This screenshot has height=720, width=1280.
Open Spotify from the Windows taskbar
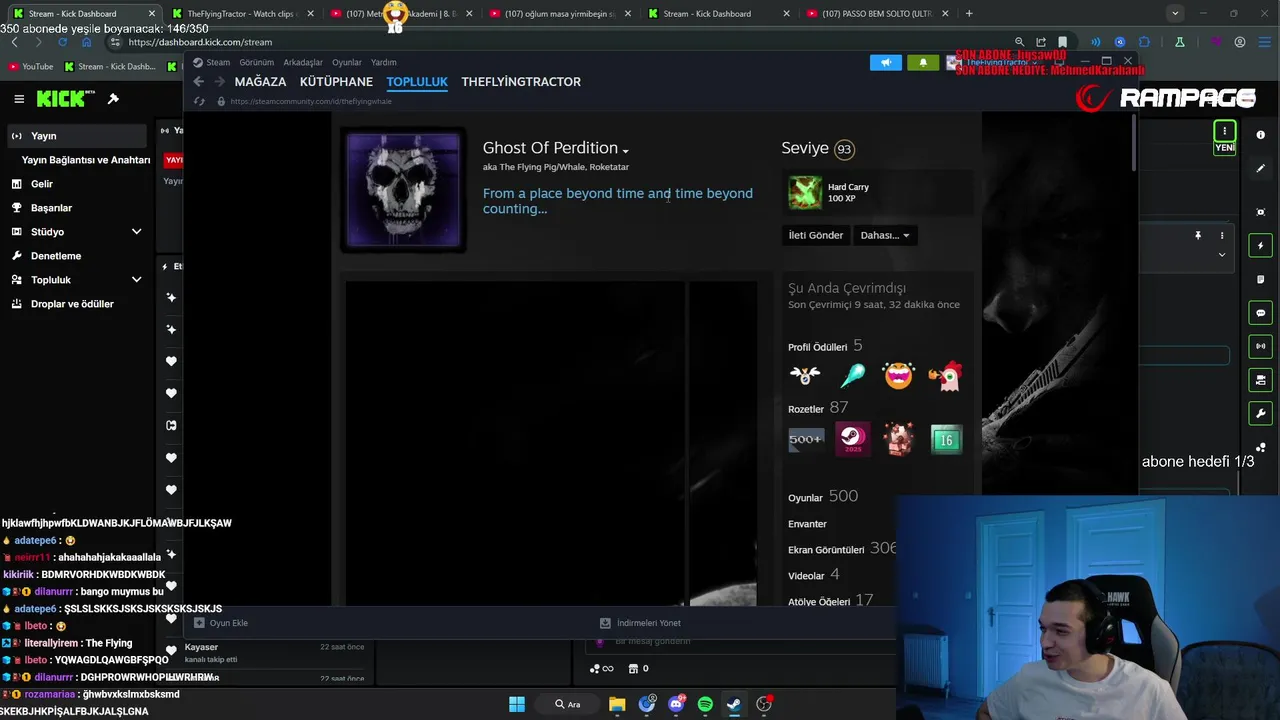coord(705,704)
